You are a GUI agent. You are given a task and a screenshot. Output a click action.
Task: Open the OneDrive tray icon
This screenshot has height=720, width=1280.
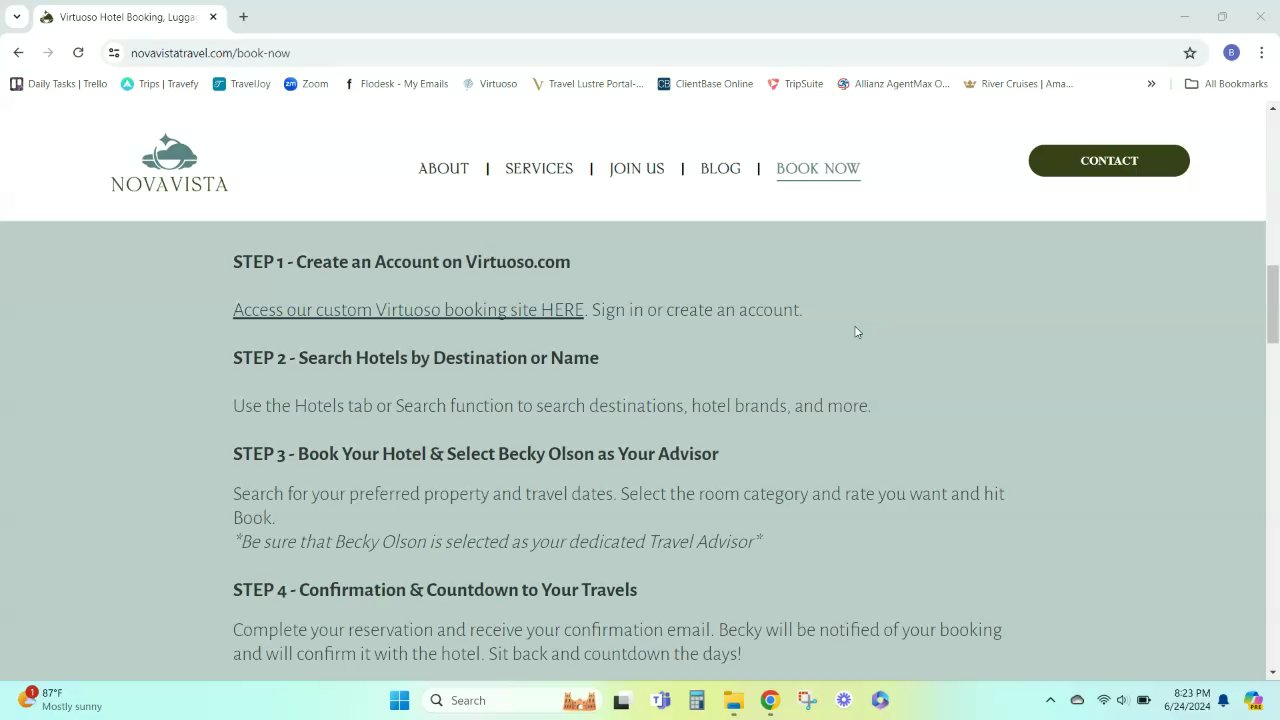tap(1077, 700)
